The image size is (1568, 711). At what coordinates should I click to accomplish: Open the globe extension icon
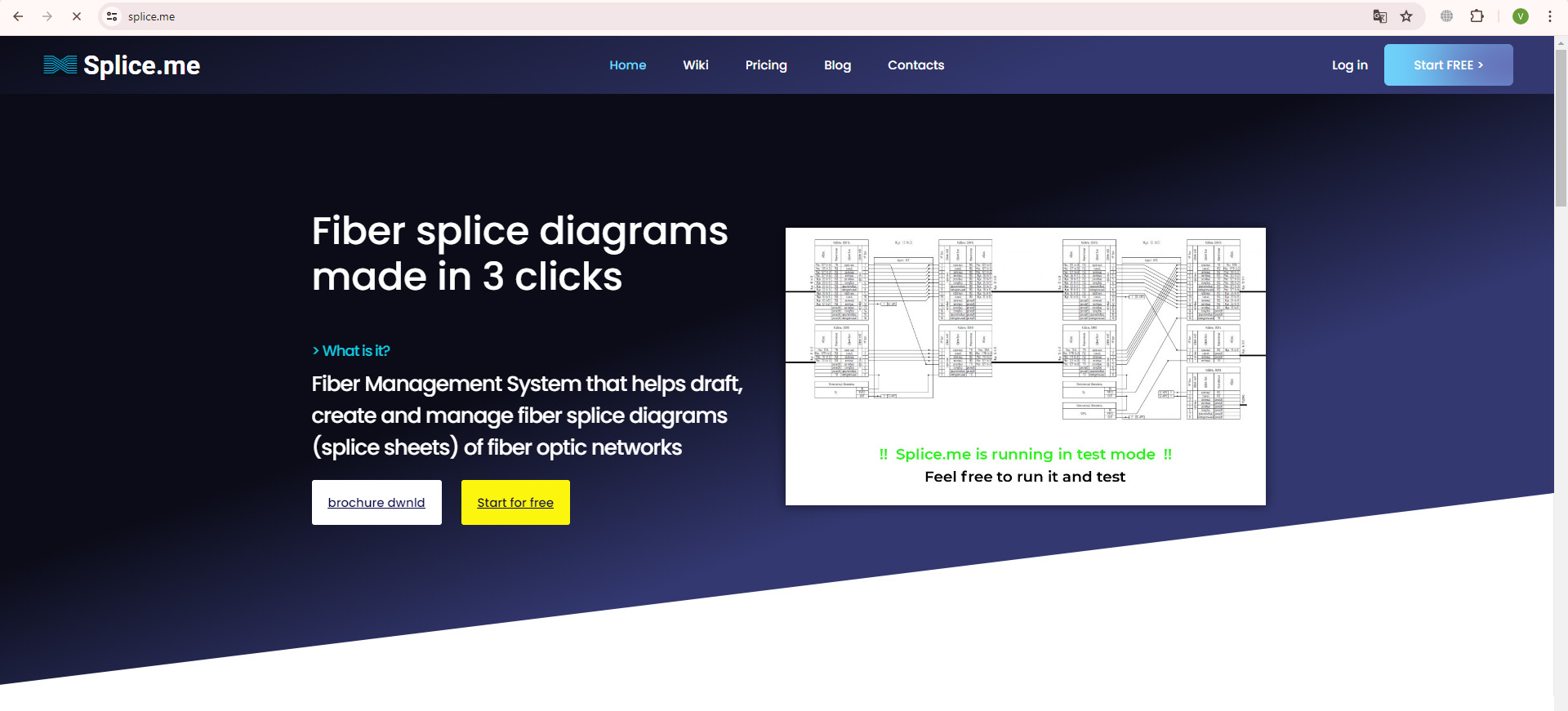click(1446, 16)
